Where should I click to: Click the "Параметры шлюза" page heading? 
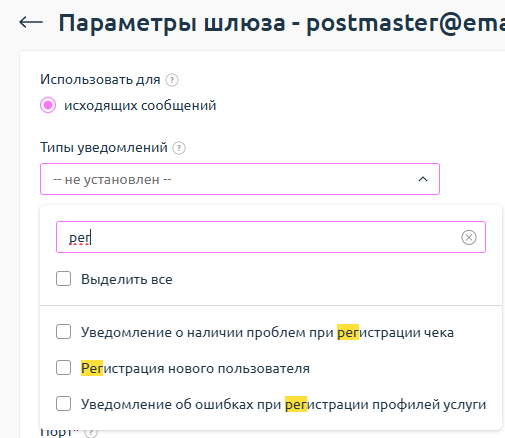tap(172, 23)
